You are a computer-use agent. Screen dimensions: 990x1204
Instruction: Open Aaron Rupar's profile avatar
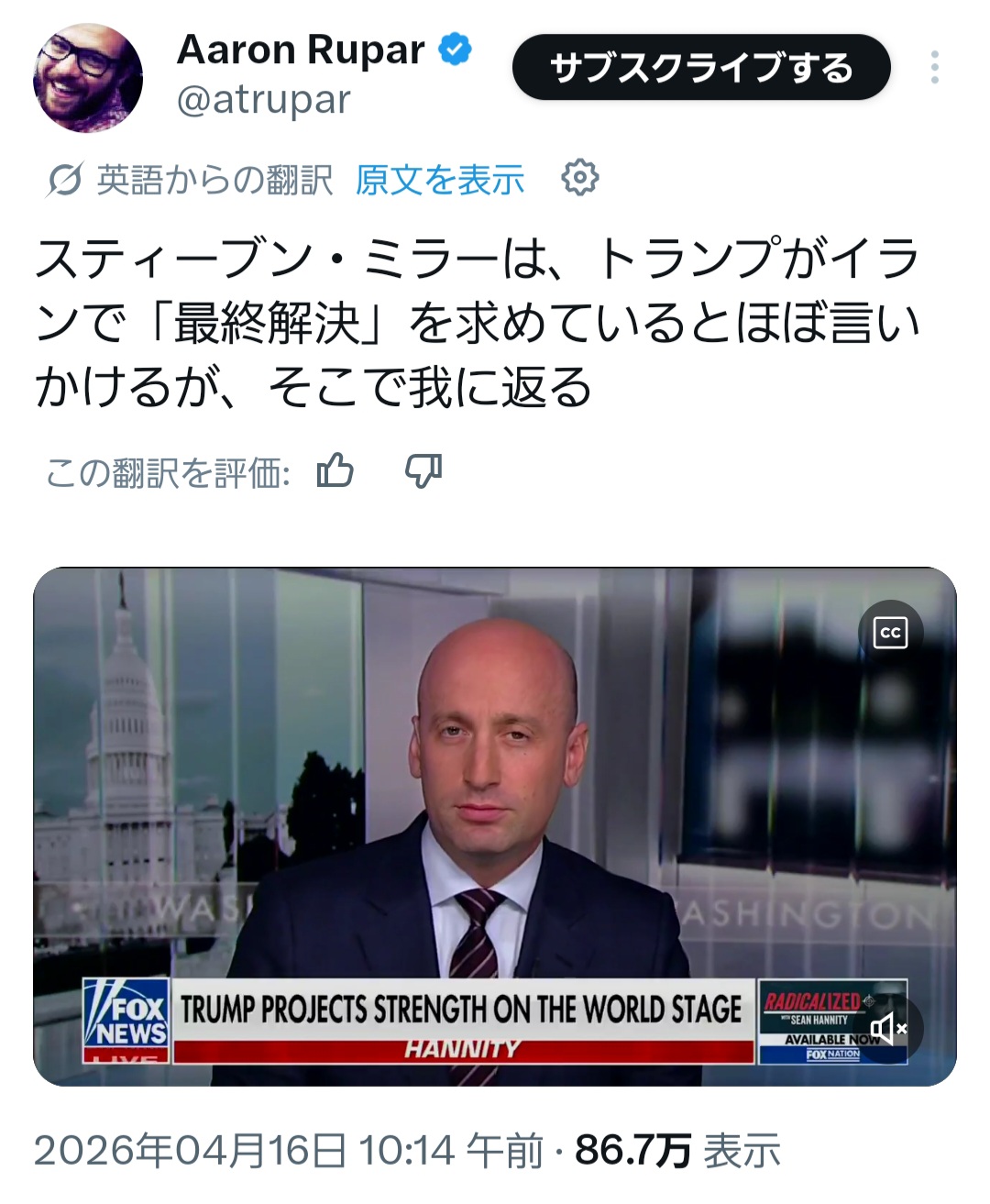click(x=88, y=78)
